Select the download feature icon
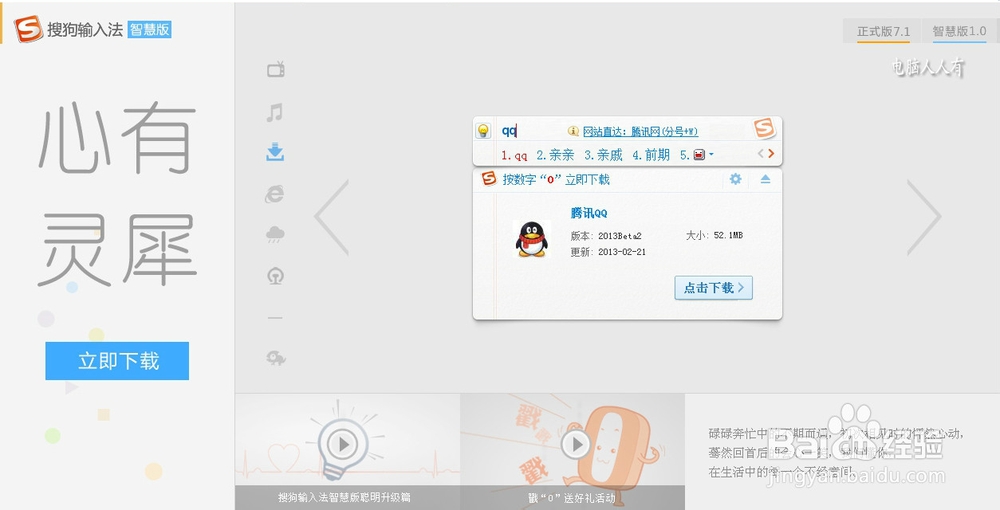This screenshot has width=1000, height=510. click(275, 152)
